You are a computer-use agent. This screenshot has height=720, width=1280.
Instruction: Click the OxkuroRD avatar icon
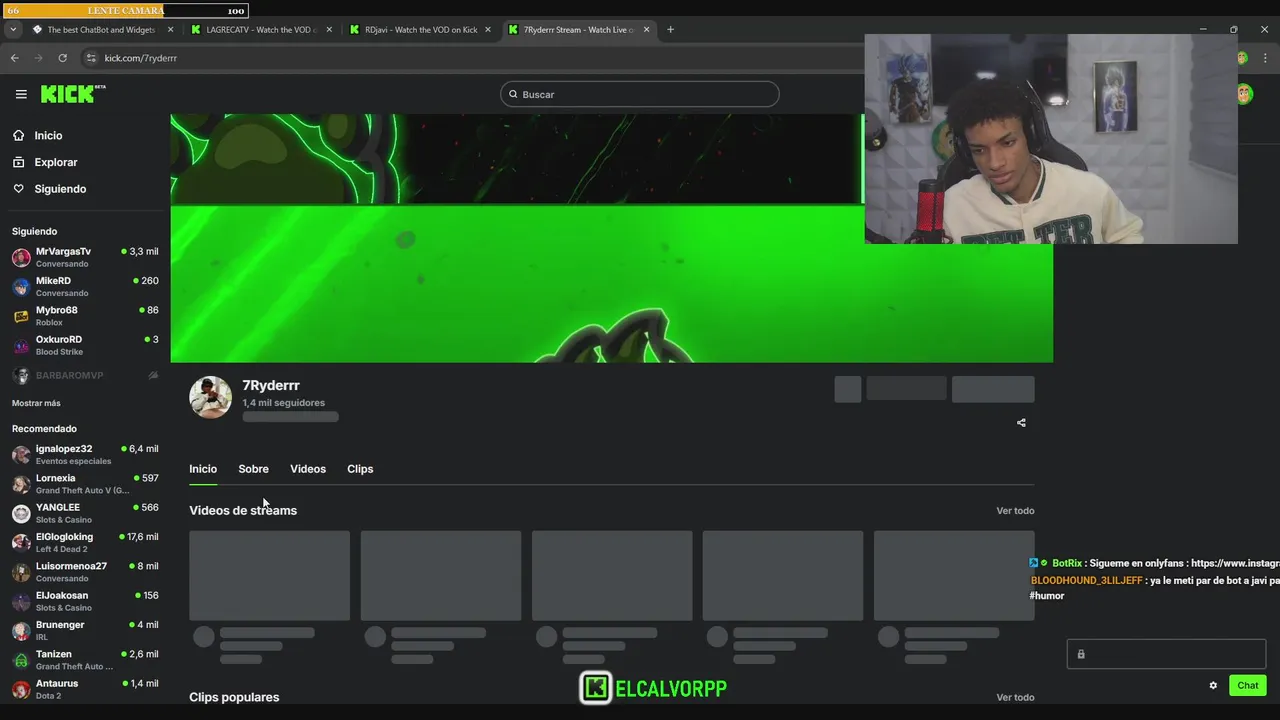click(x=21, y=345)
